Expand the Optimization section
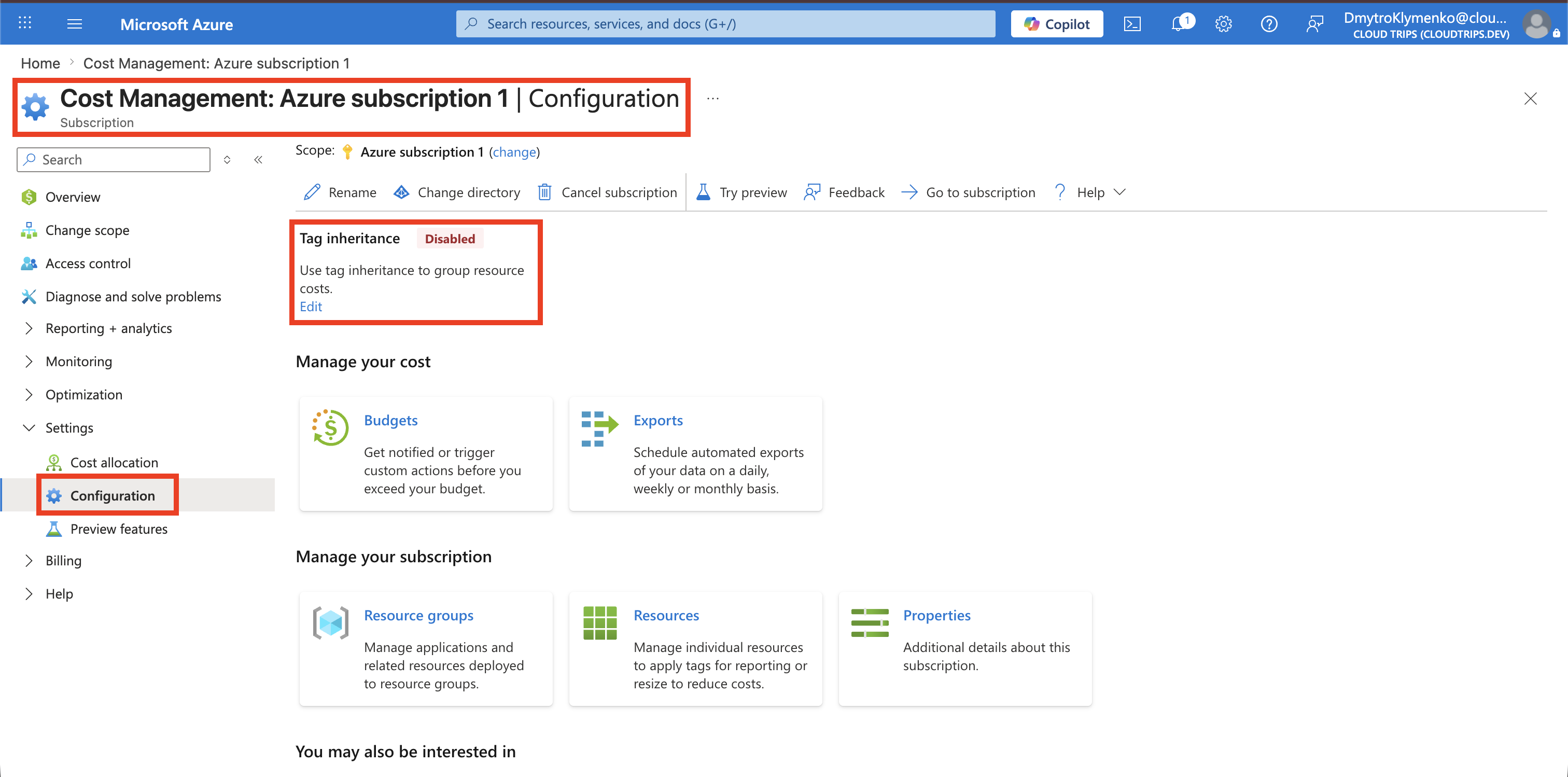Screen dimensions: 1568x777 84,395
